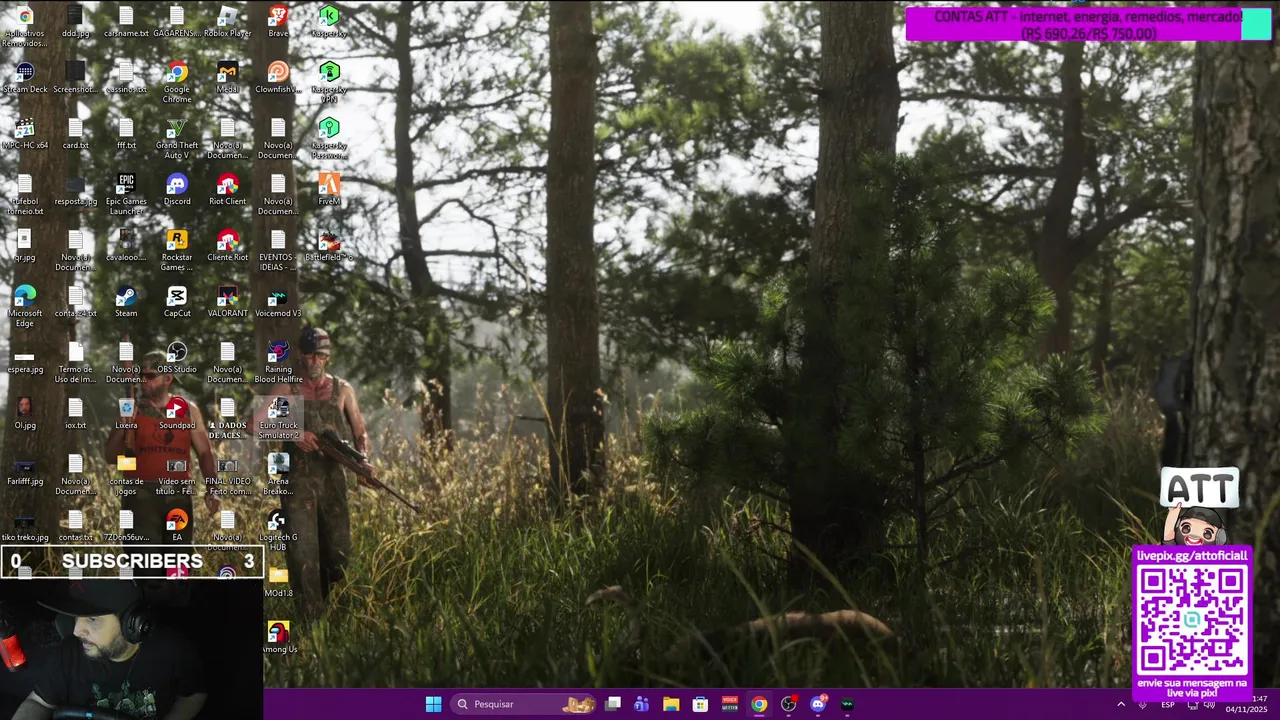Switch to Chrome in the taskbar
Viewport: 1280px width, 720px height.
759,704
